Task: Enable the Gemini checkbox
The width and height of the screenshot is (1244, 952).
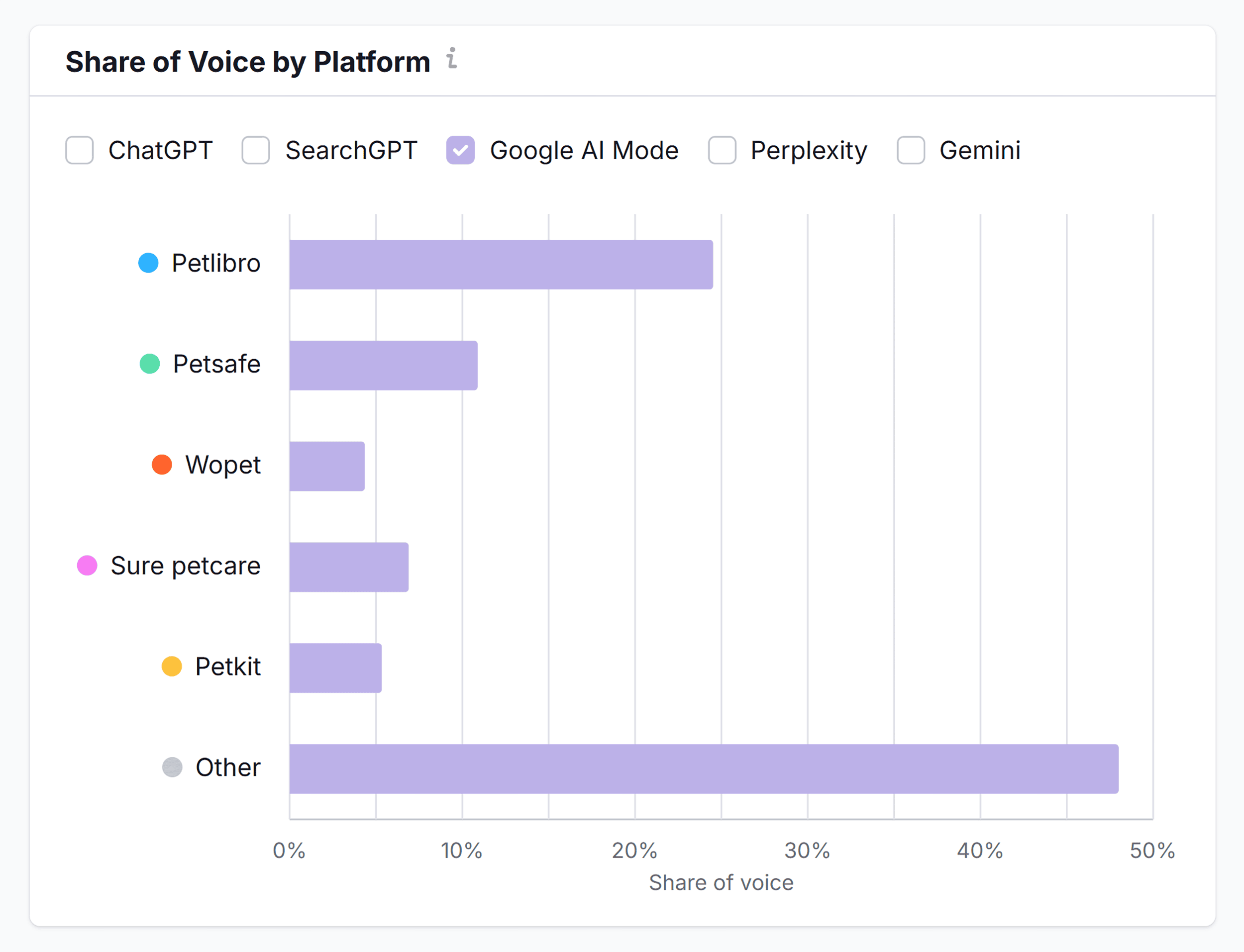Action: click(911, 150)
